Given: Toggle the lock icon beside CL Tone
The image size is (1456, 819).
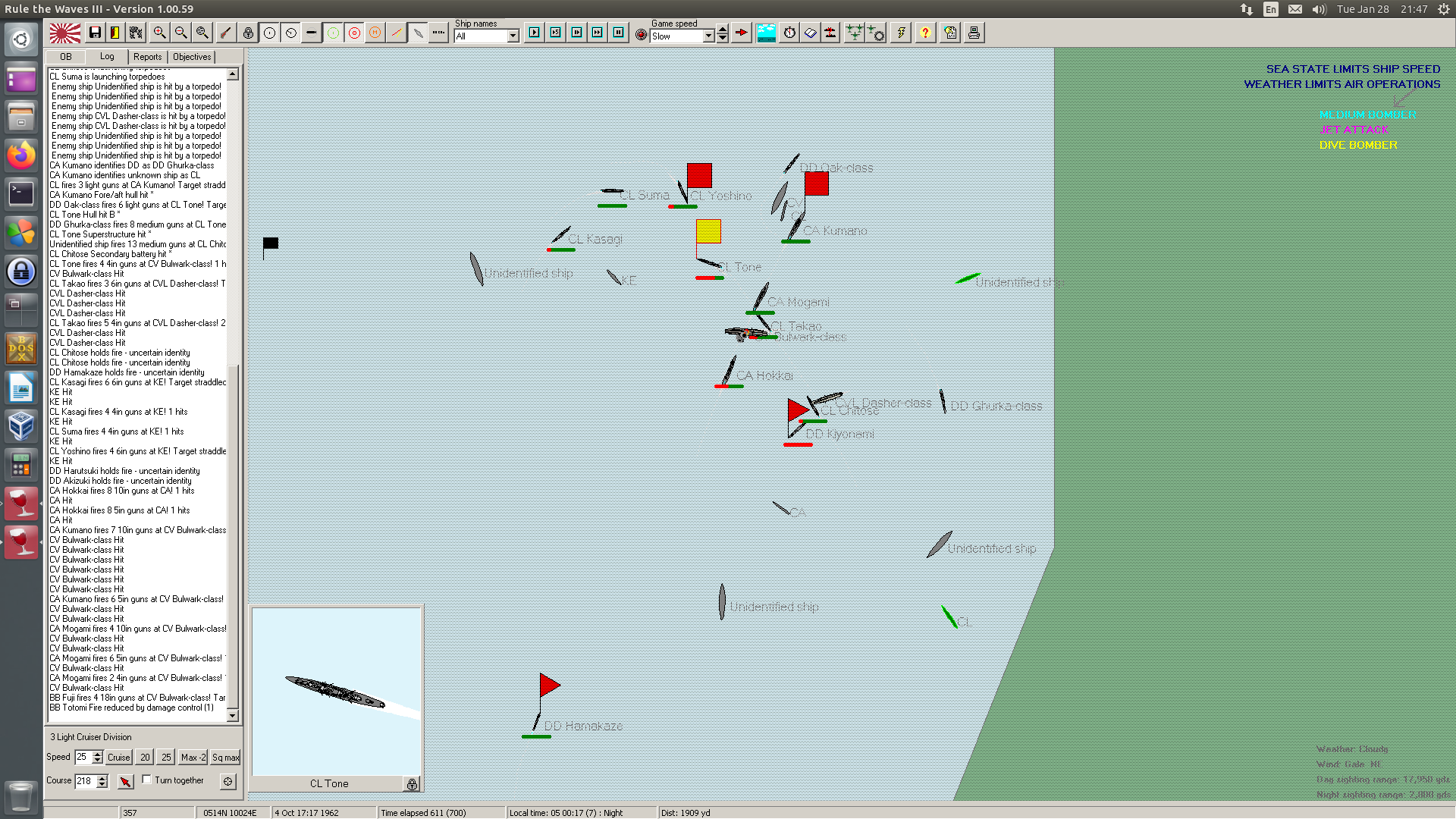Looking at the screenshot, I should tap(412, 784).
